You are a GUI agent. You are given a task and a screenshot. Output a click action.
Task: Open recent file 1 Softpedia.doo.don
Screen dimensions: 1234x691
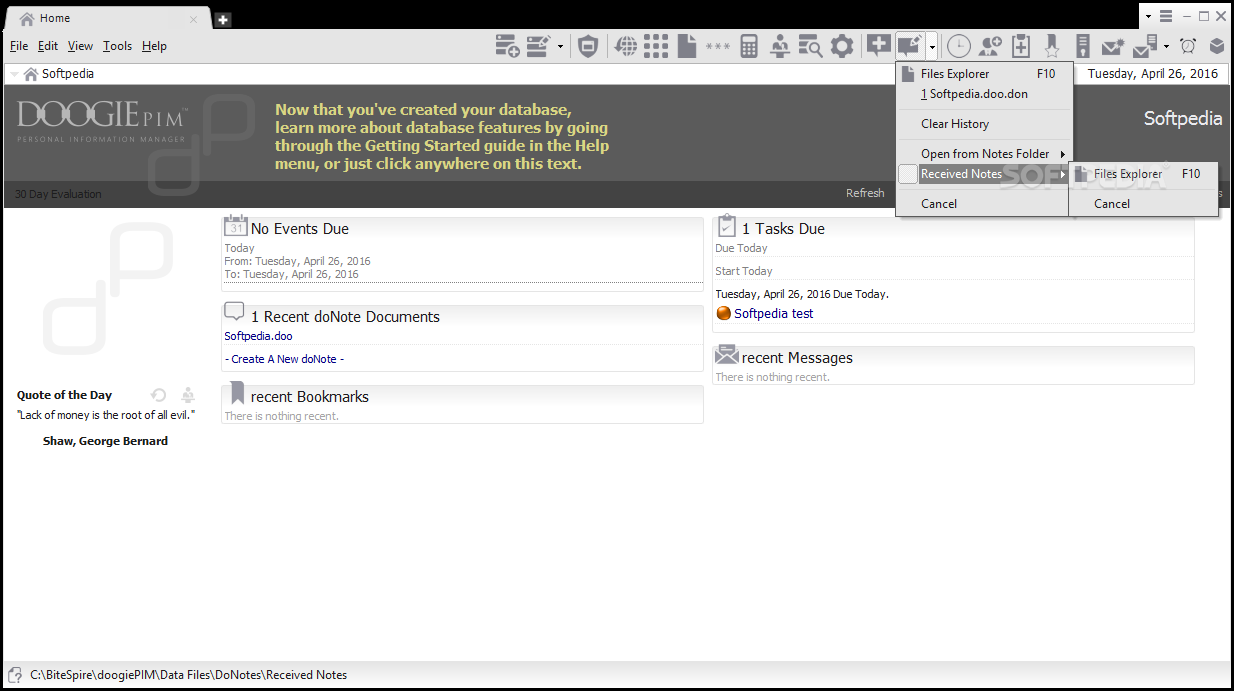pyautogui.click(x=984, y=94)
